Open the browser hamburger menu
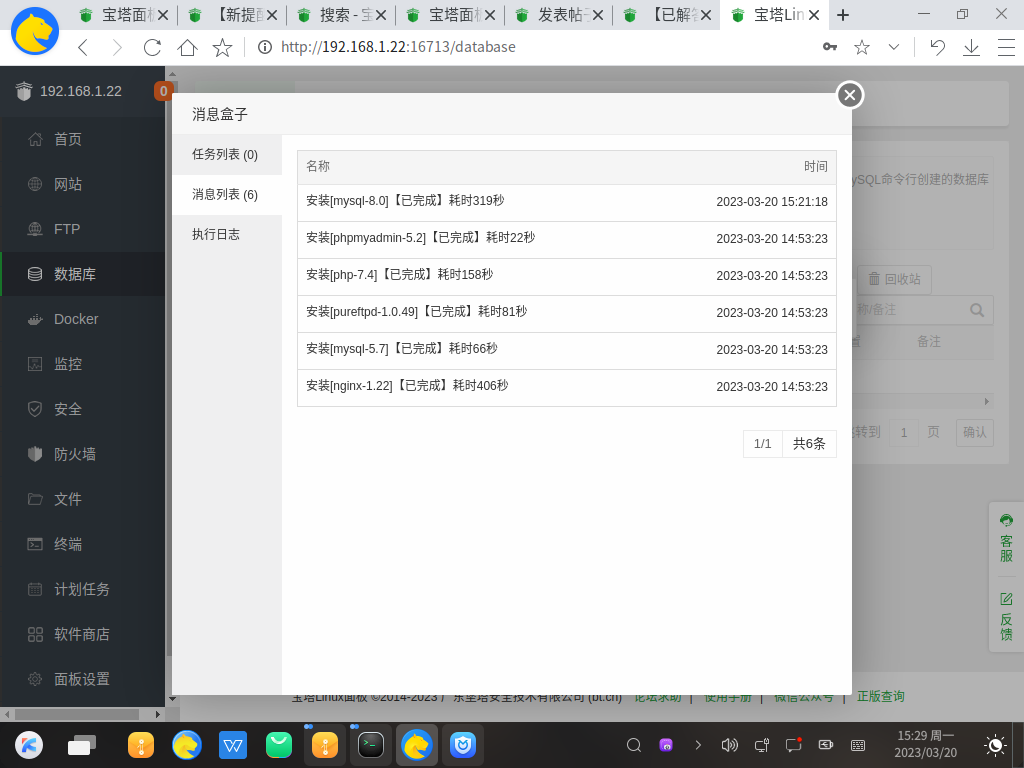Viewport: 1024px width, 768px height. 1006,47
